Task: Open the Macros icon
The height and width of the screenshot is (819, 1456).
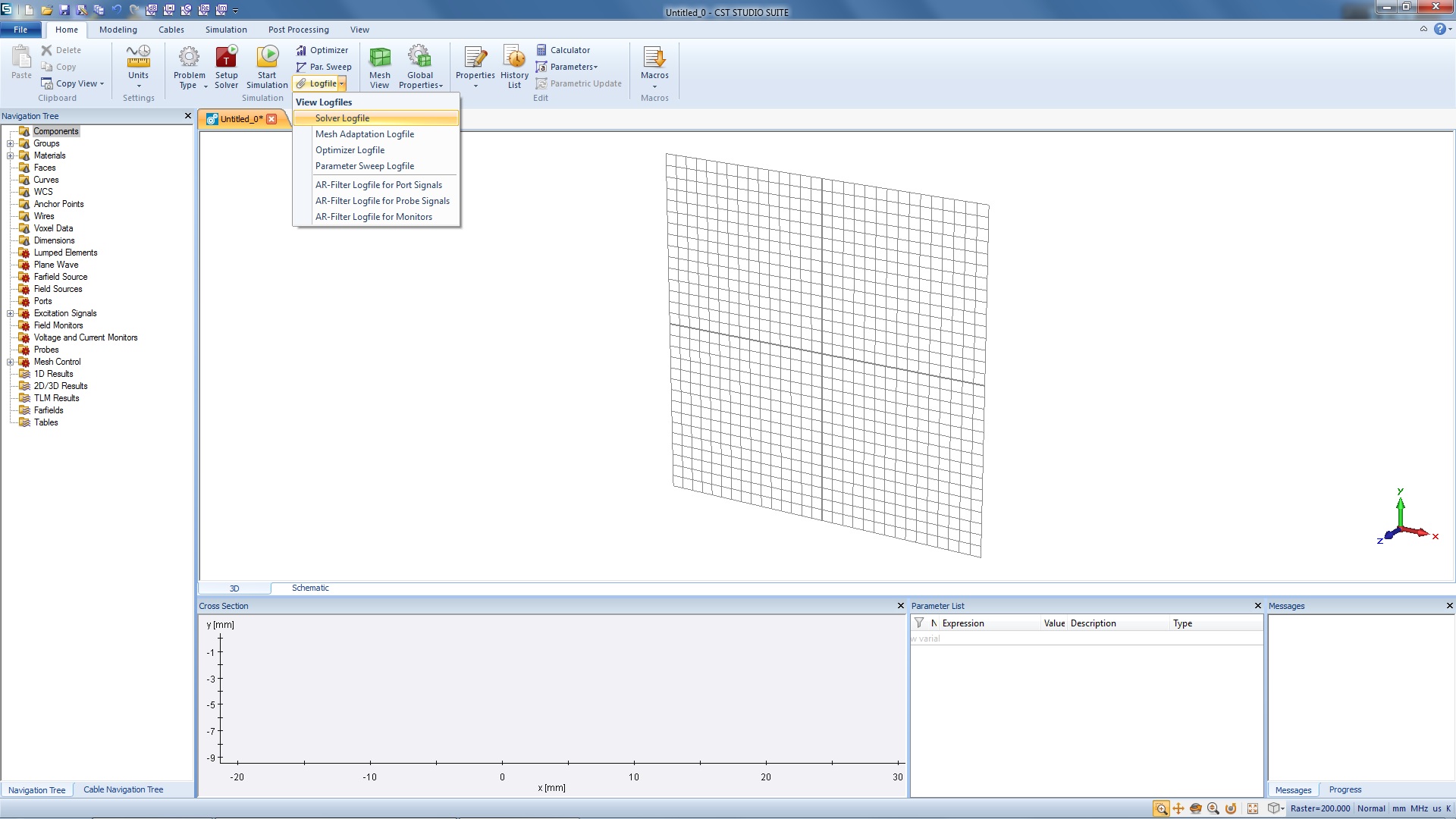Action: point(654,56)
